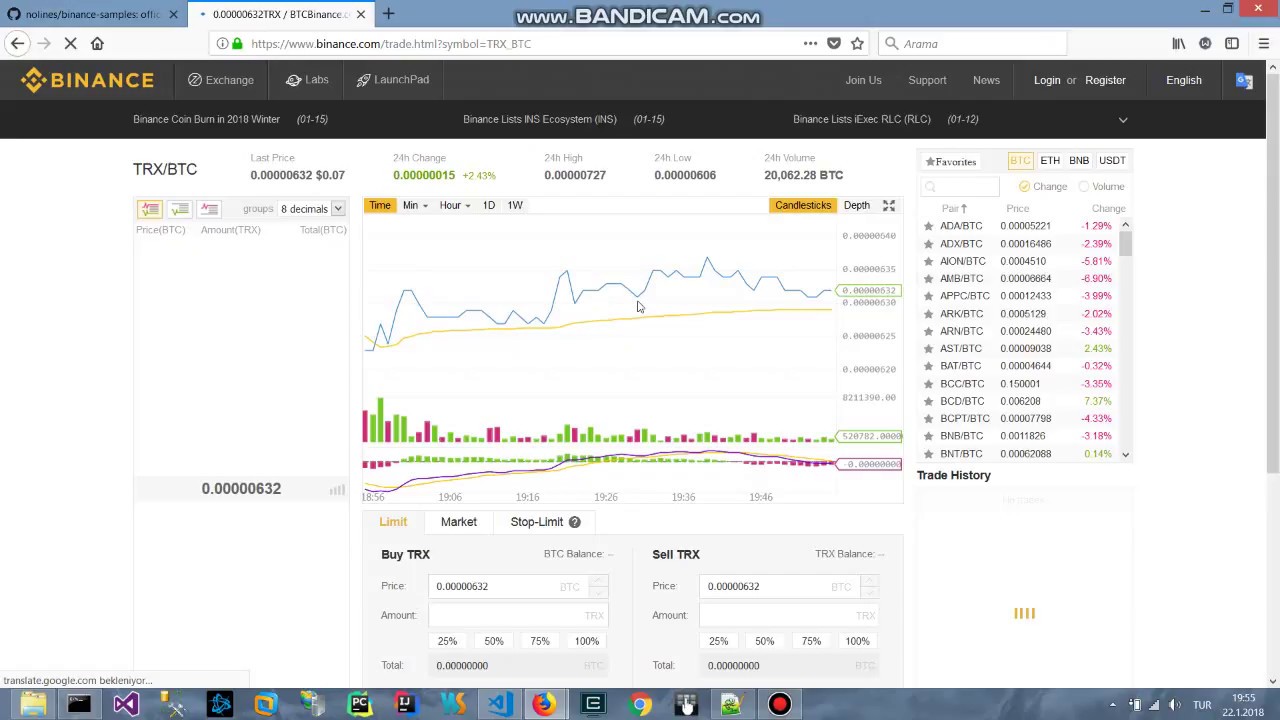Select the 1W chart interval
This screenshot has width=1280, height=720.
point(515,205)
